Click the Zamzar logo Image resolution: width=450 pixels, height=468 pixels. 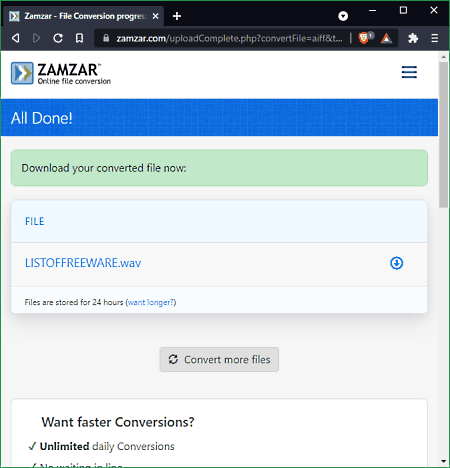(x=61, y=73)
